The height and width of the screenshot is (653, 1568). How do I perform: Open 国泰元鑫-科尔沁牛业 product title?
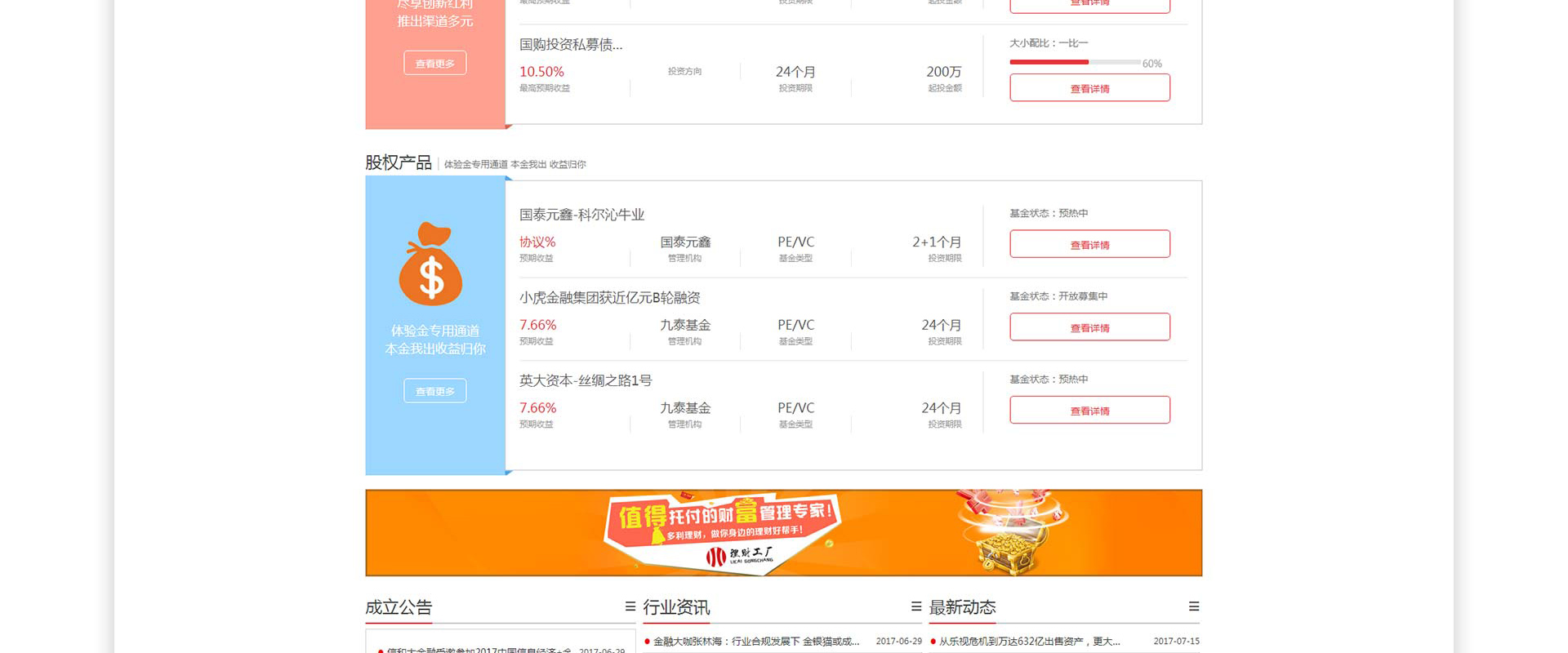[x=581, y=215]
